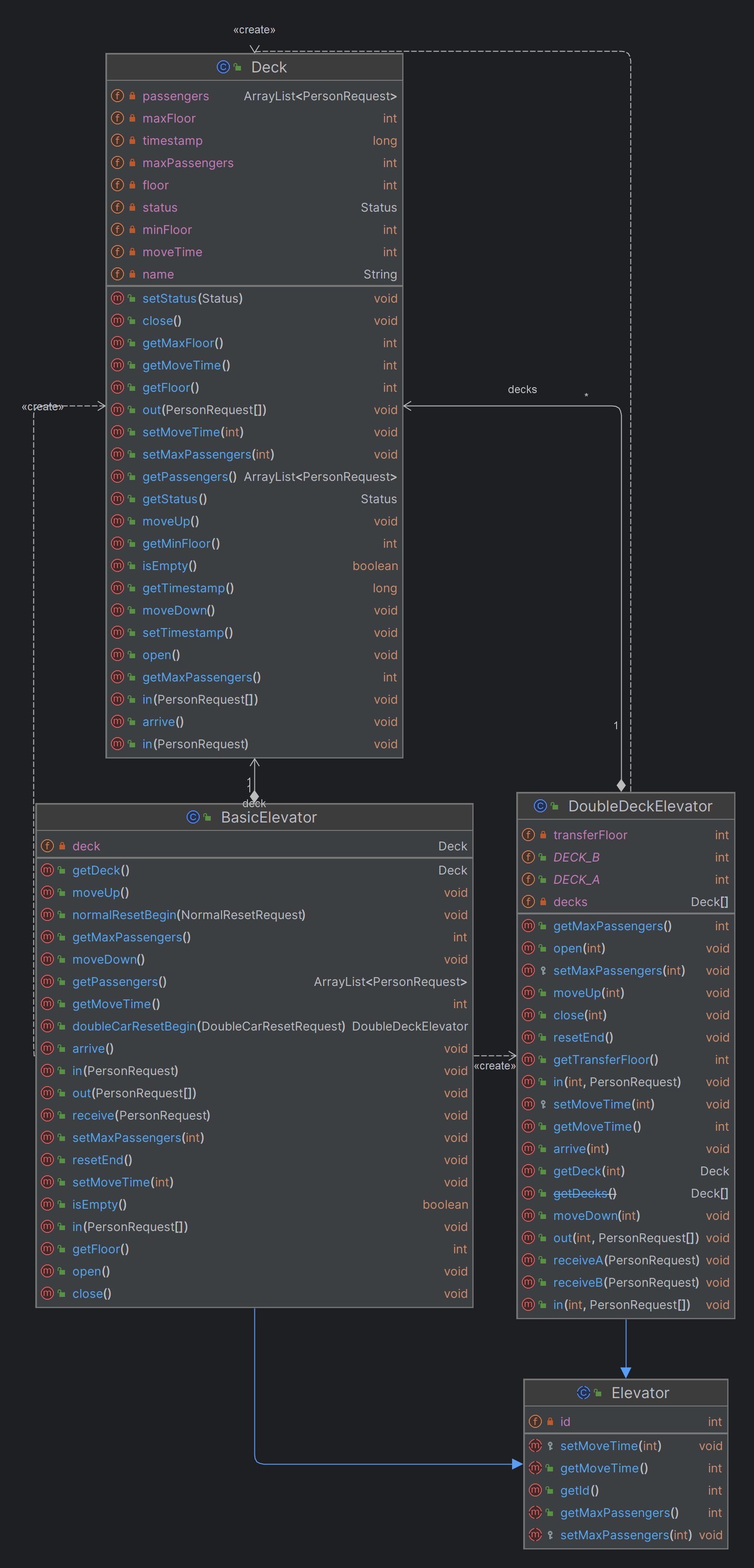Screen dimensions: 754x1568
Task: Click lock icon beside maxFloor field
Action: point(132,118)
